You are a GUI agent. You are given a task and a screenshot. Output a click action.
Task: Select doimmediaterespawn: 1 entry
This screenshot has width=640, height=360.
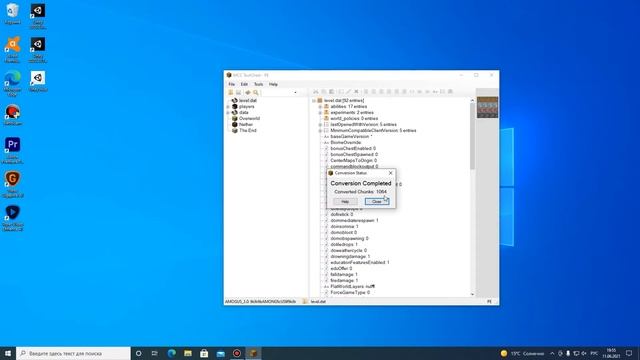(354, 220)
